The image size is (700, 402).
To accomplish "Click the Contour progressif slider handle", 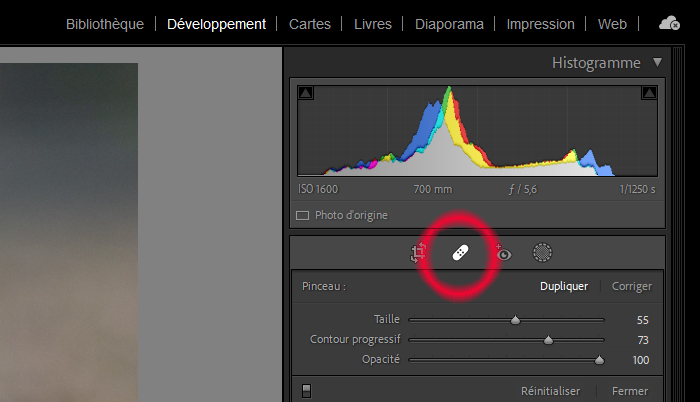I will tap(548, 340).
